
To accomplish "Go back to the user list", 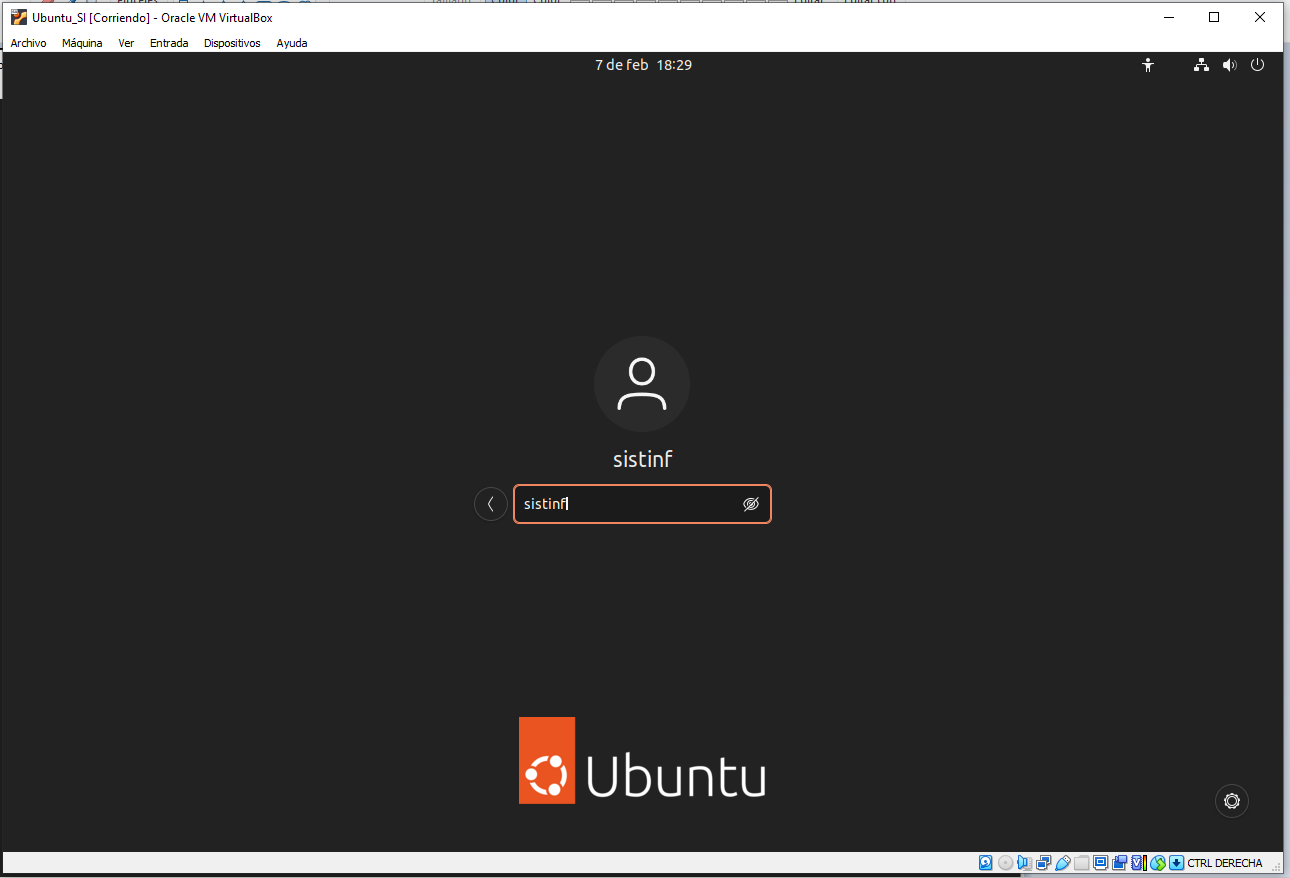I will 490,504.
